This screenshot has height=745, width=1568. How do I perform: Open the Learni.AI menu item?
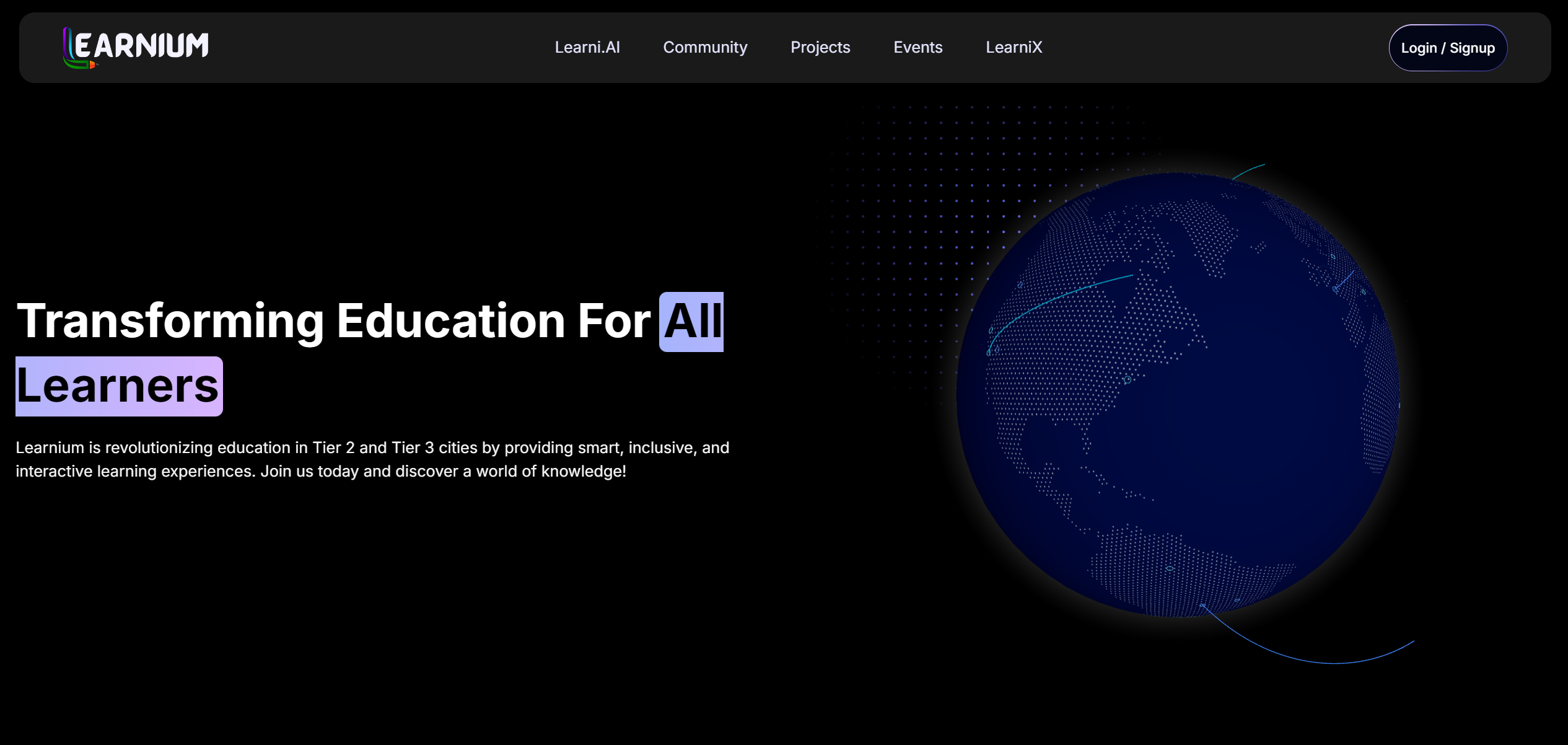point(587,47)
